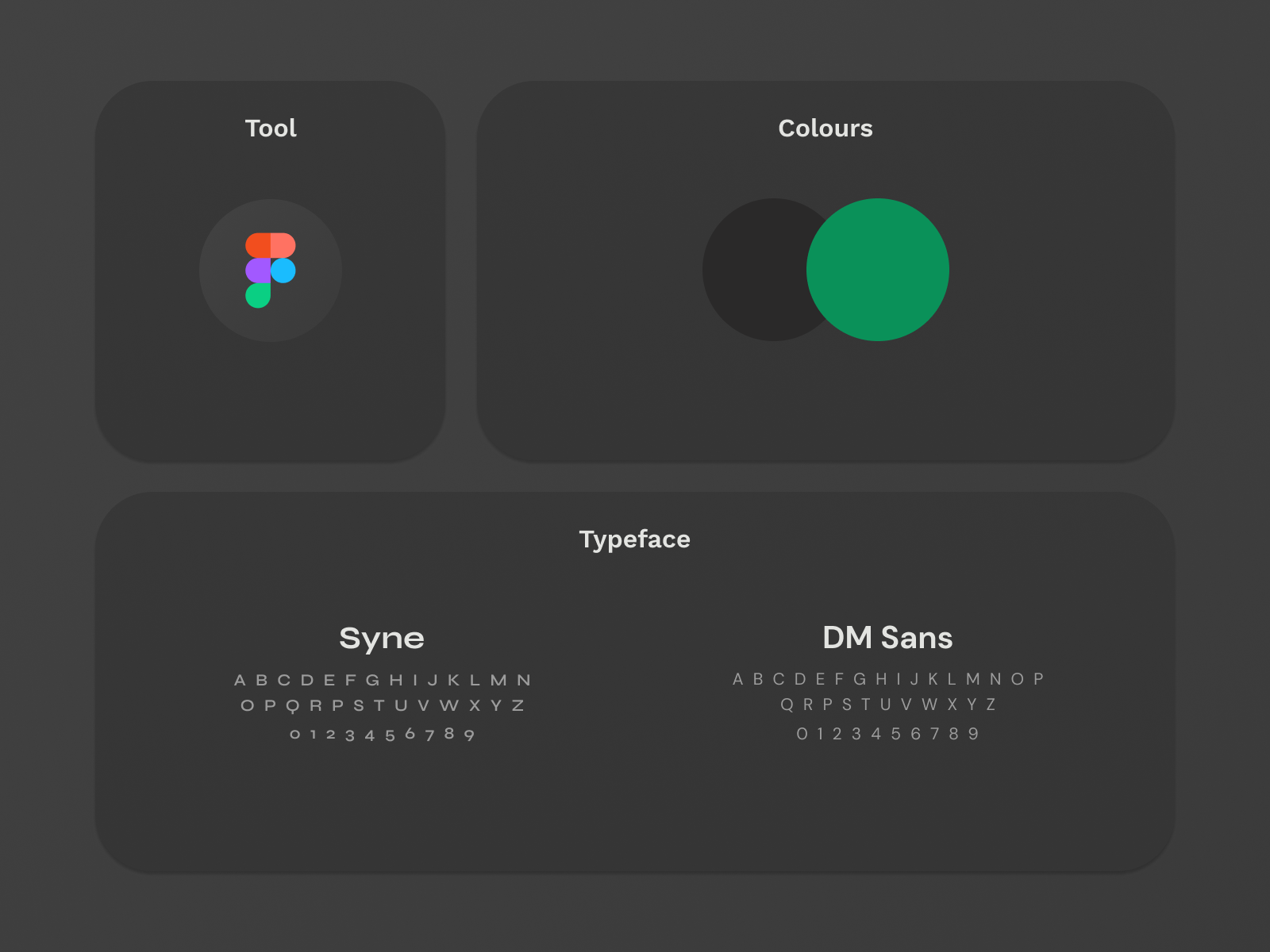Select the Syne font name
Screen dimensions: 1270x952
[382, 637]
